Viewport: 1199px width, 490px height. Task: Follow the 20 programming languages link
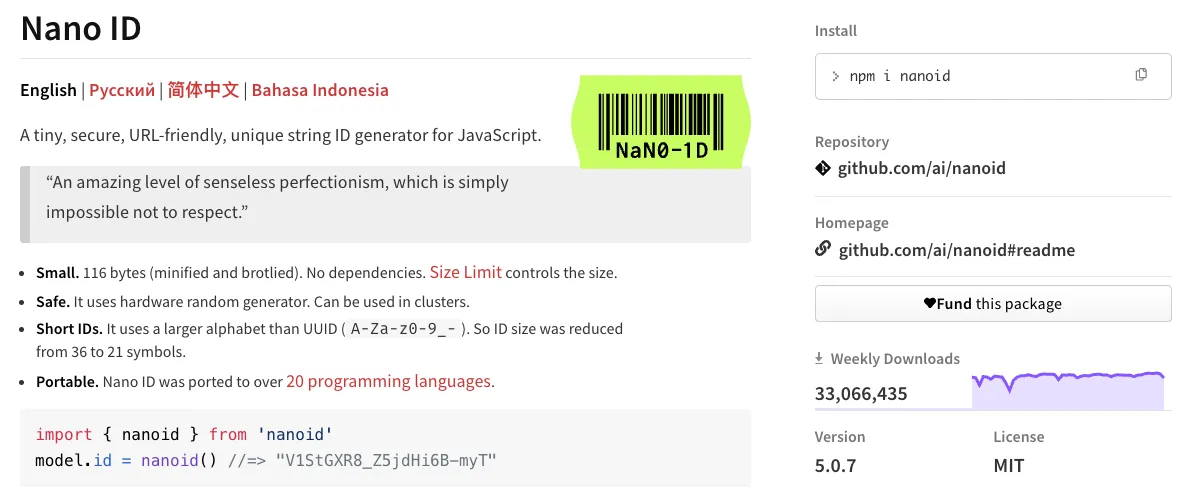click(390, 381)
